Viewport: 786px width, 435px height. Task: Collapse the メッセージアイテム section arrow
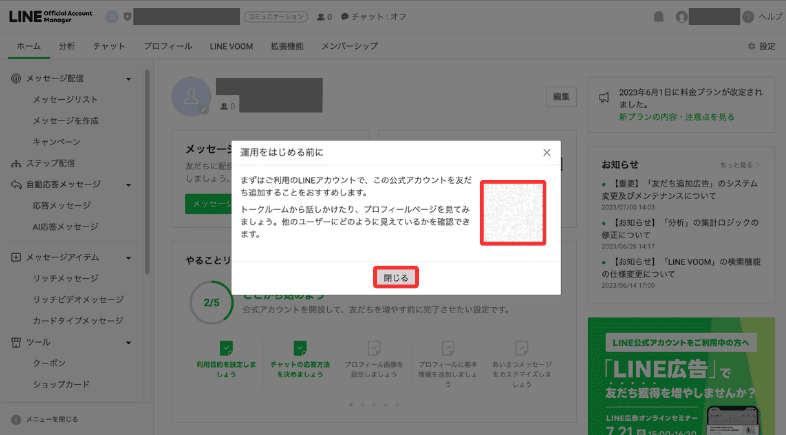pyautogui.click(x=128, y=258)
